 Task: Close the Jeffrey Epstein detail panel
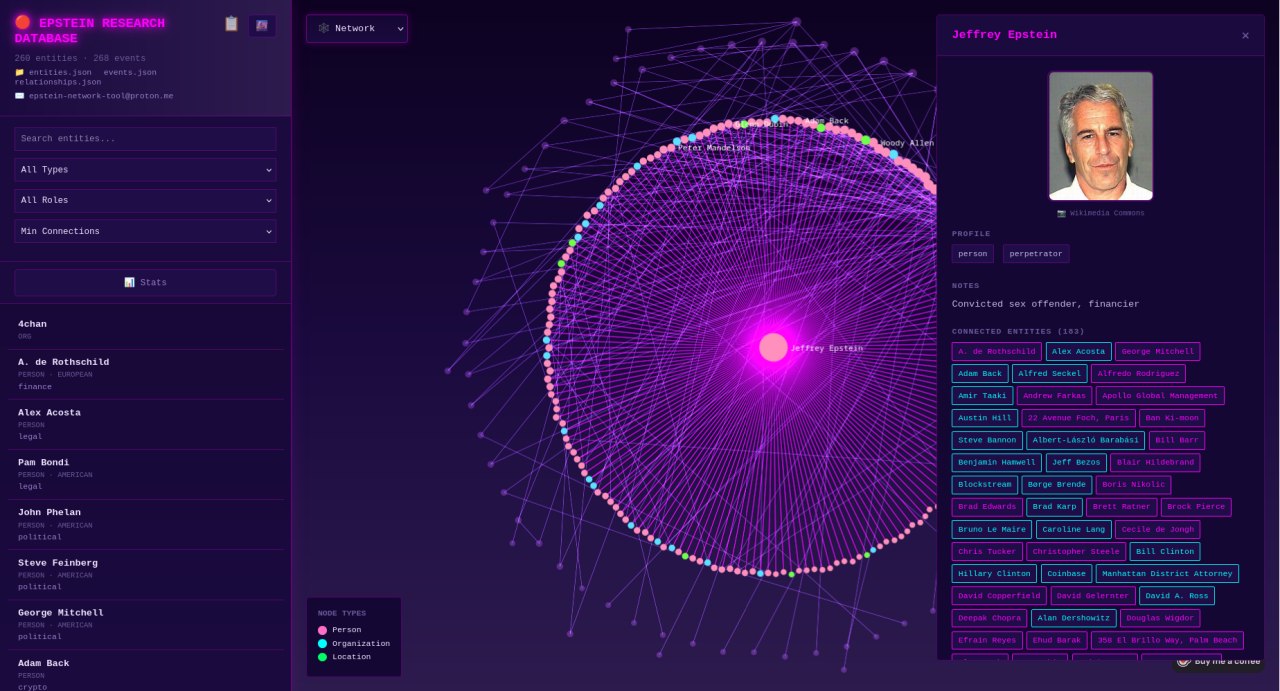point(1245,35)
